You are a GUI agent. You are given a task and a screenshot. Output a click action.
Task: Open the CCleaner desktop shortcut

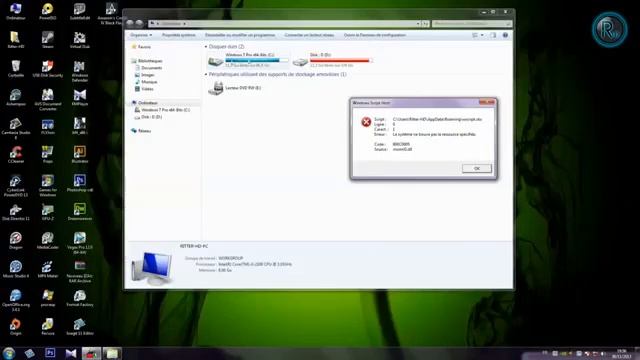[x=16, y=154]
